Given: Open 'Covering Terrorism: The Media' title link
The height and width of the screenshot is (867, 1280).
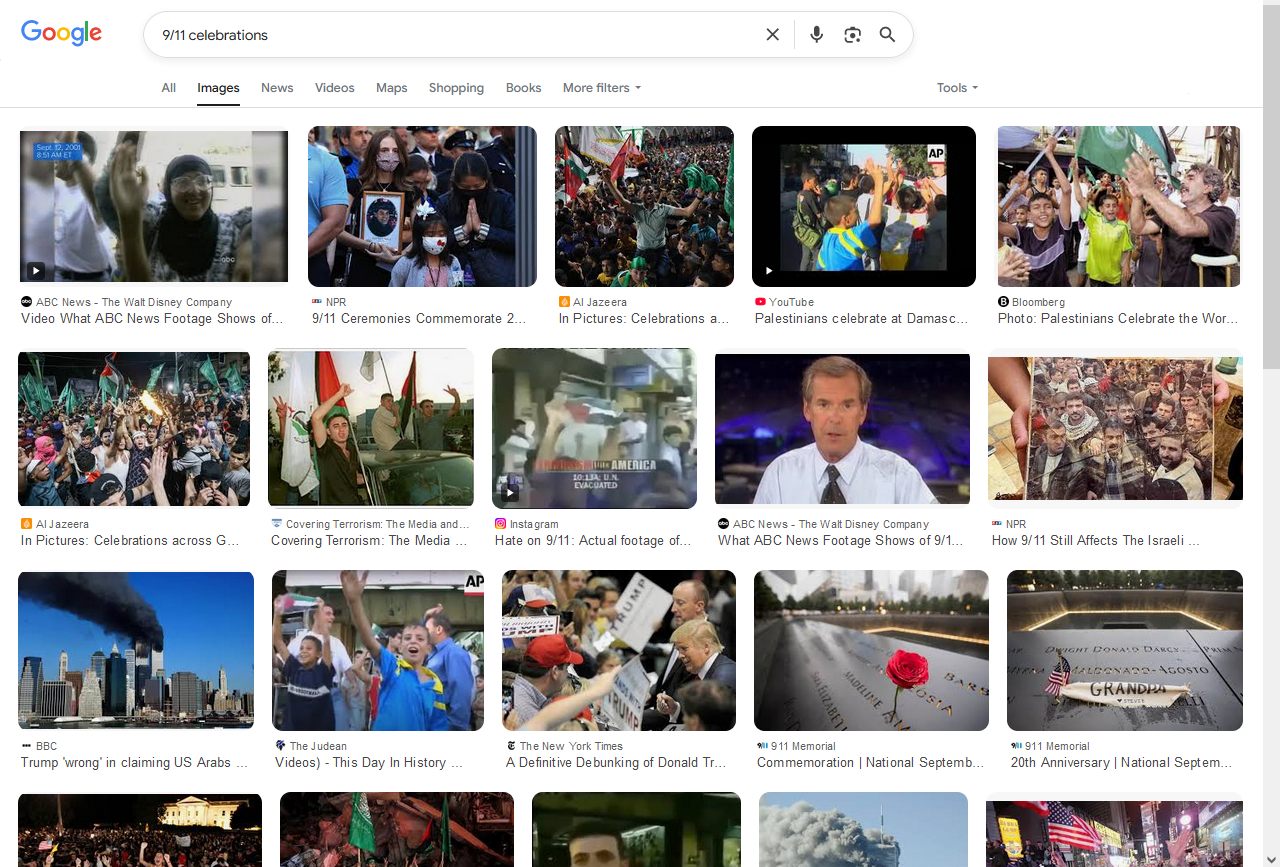Looking at the screenshot, I should click(x=369, y=541).
